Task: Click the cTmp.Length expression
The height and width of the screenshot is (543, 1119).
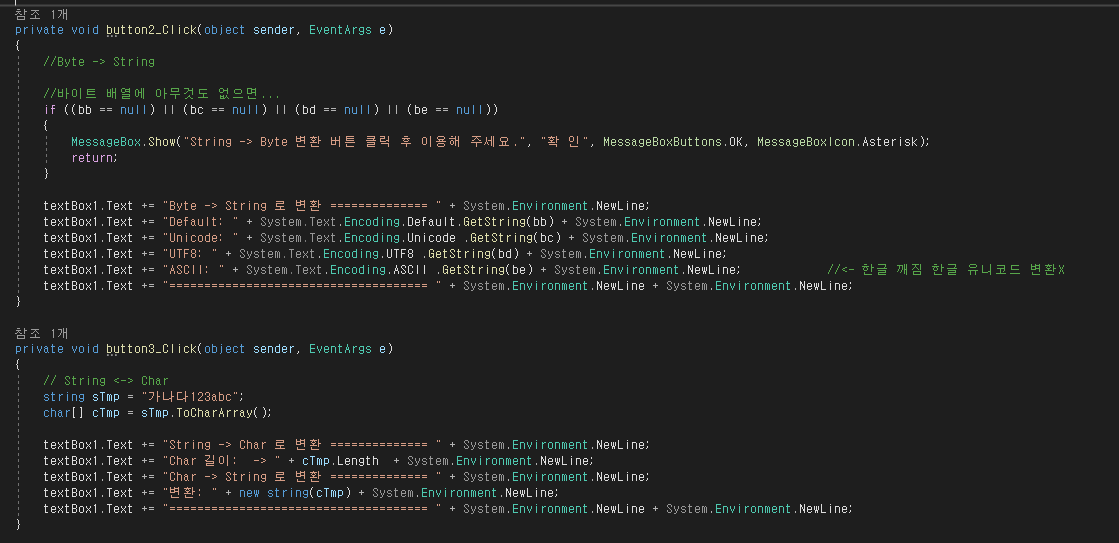Action: point(340,460)
